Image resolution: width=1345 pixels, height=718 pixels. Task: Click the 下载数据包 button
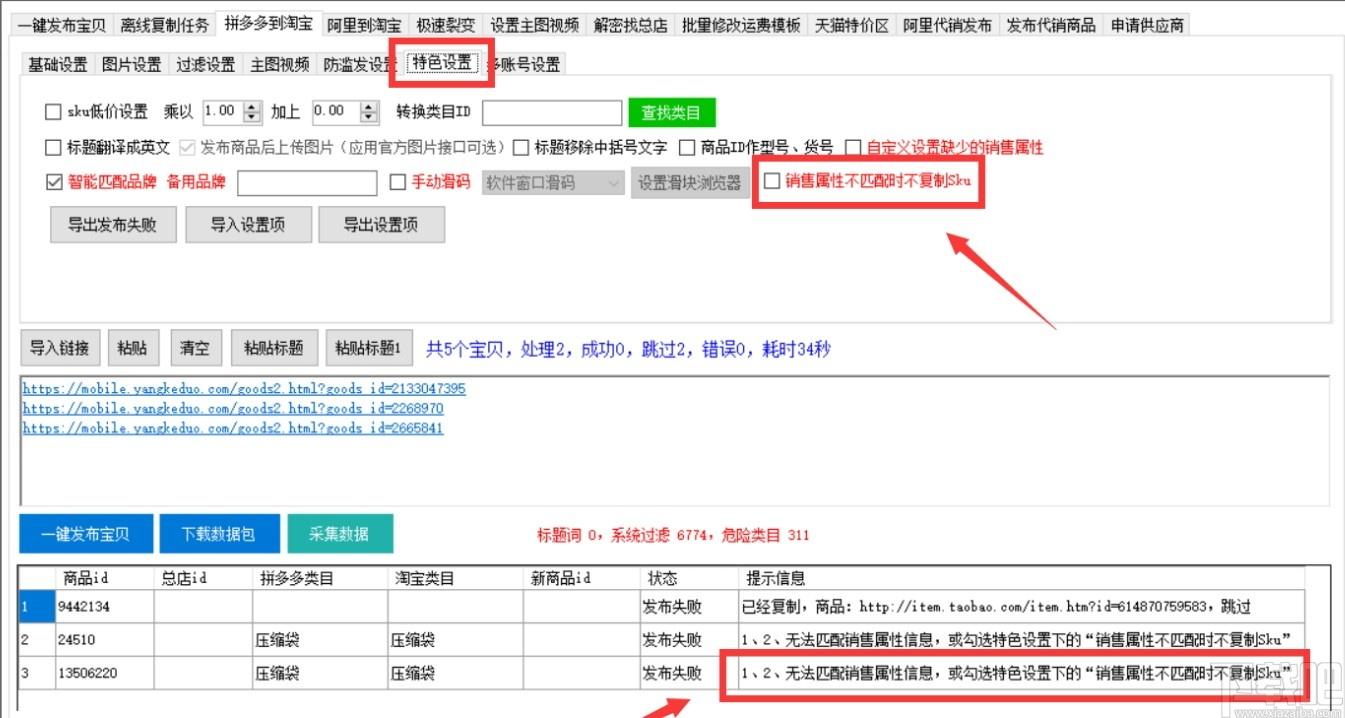[218, 534]
